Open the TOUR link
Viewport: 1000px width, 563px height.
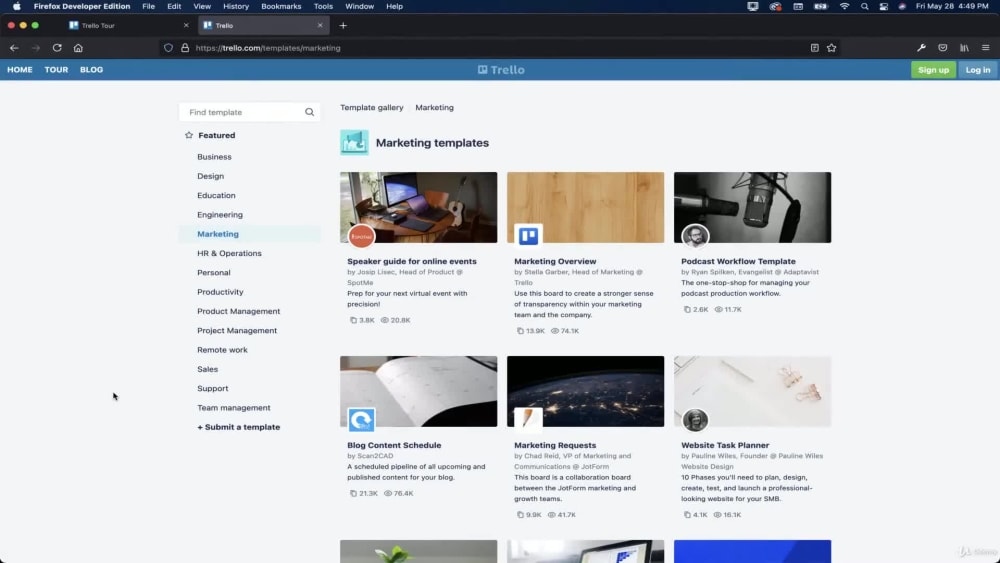tap(56, 70)
